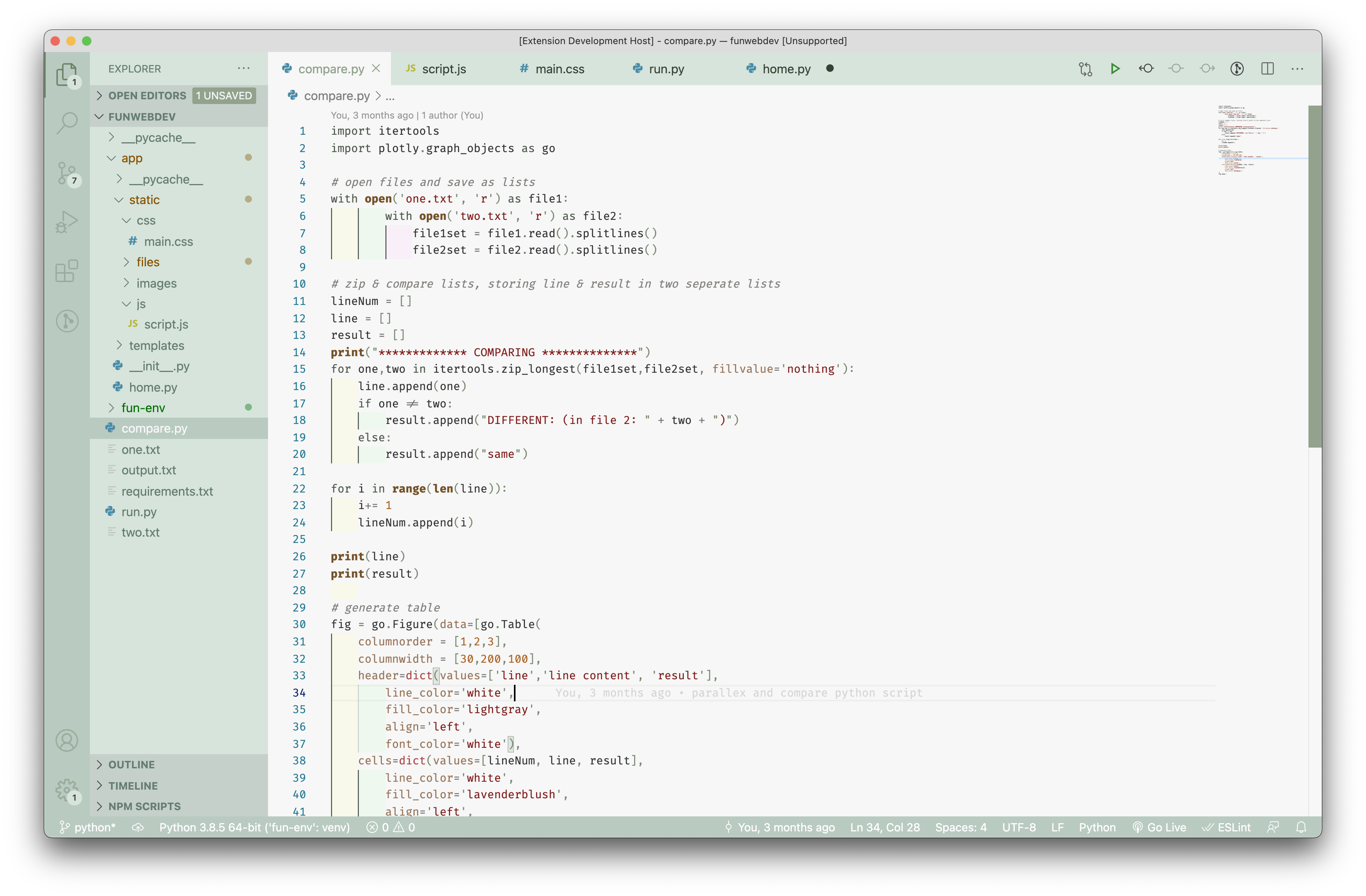Open the Explorer view in activity bar
The image size is (1366, 896).
click(x=67, y=74)
